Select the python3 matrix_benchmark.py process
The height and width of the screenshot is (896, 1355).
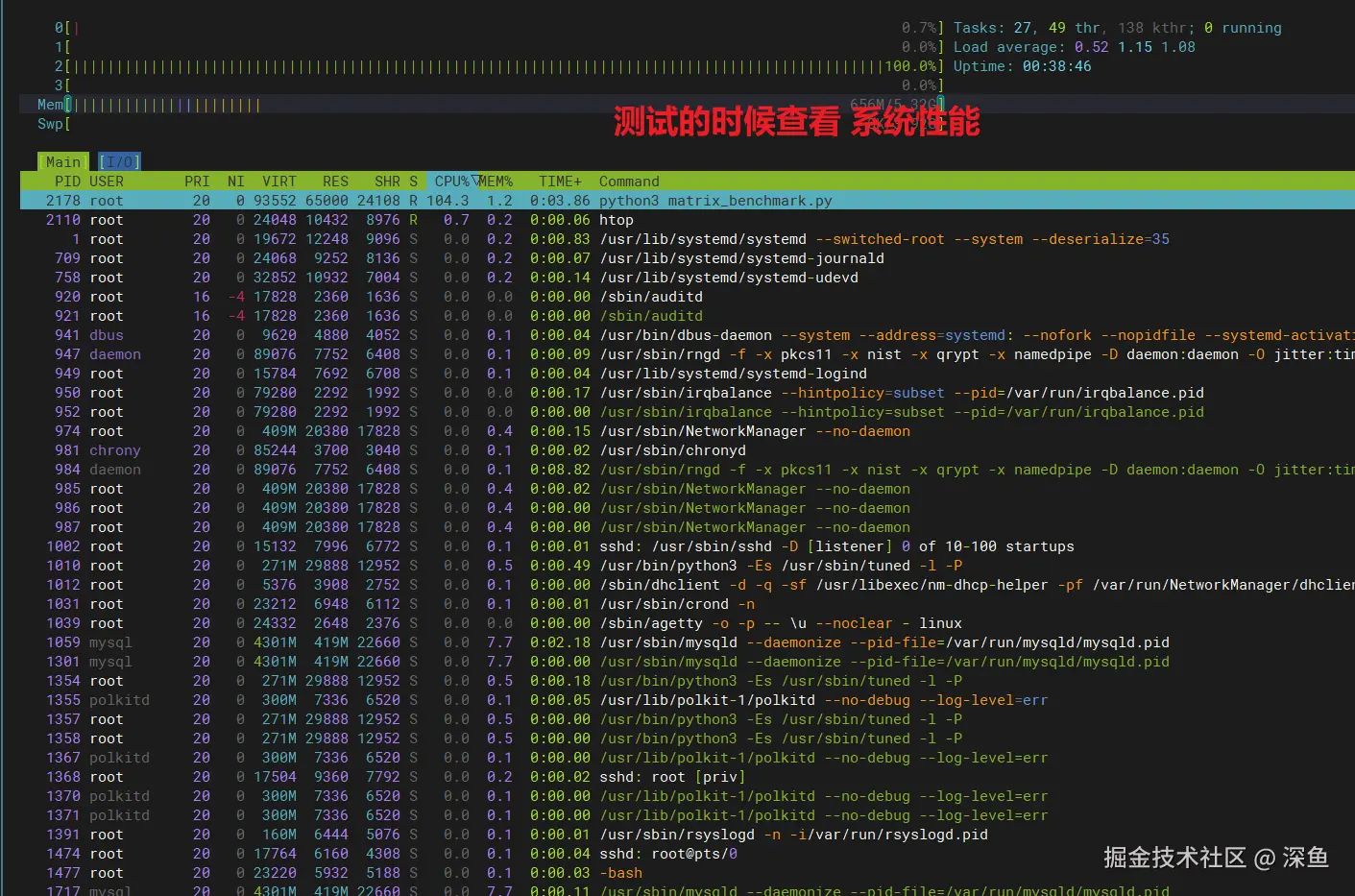[x=688, y=201]
